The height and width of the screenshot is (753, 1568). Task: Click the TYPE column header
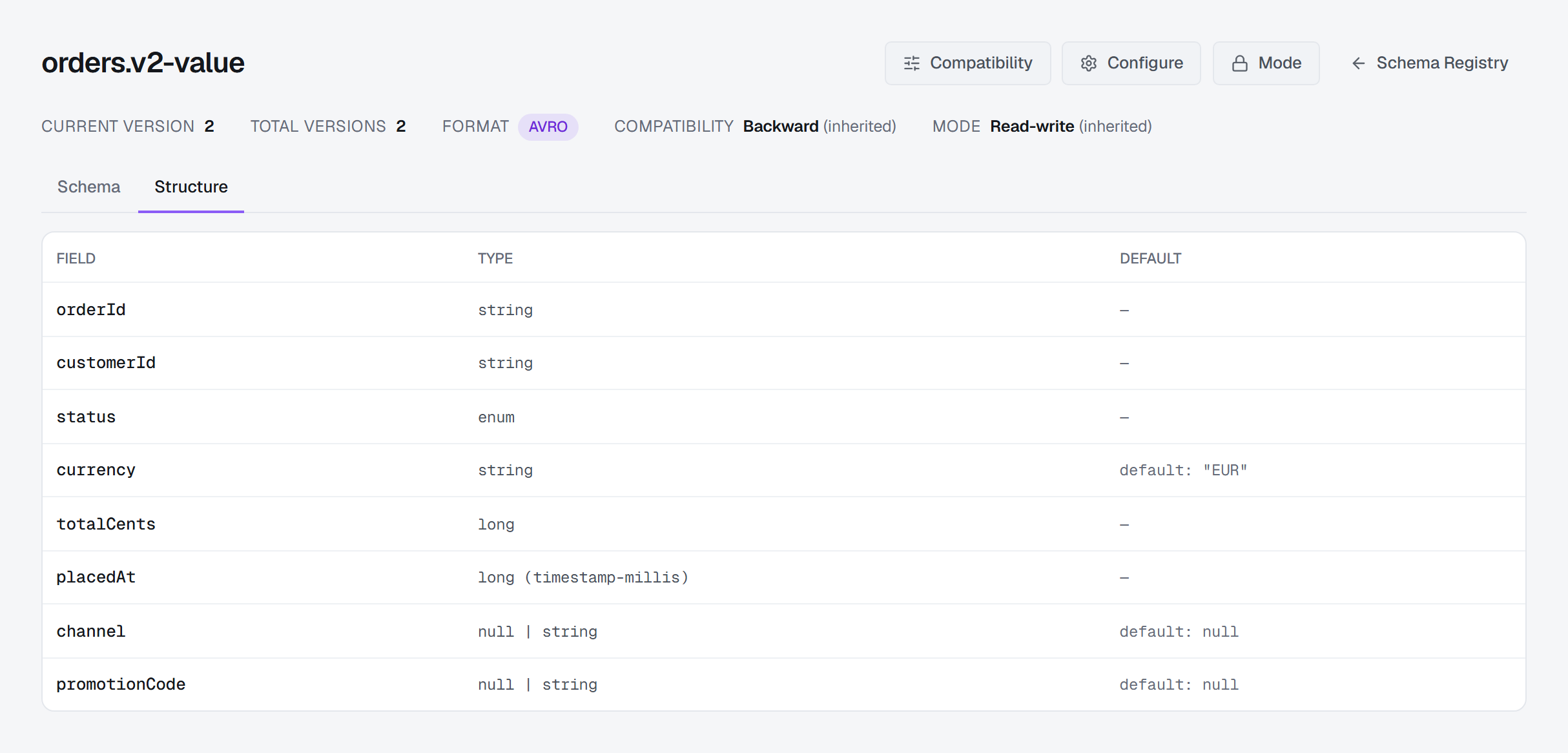click(x=495, y=258)
